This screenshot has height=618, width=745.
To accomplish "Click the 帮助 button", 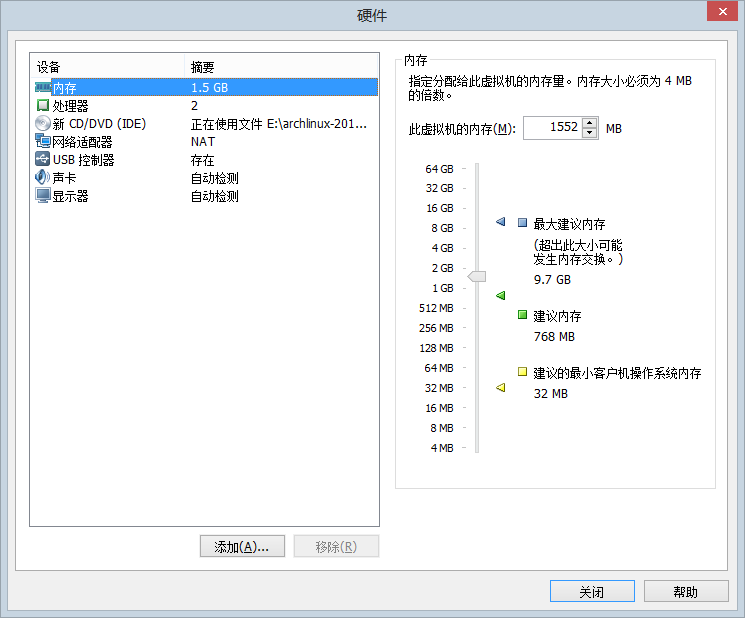I will click(x=686, y=591).
